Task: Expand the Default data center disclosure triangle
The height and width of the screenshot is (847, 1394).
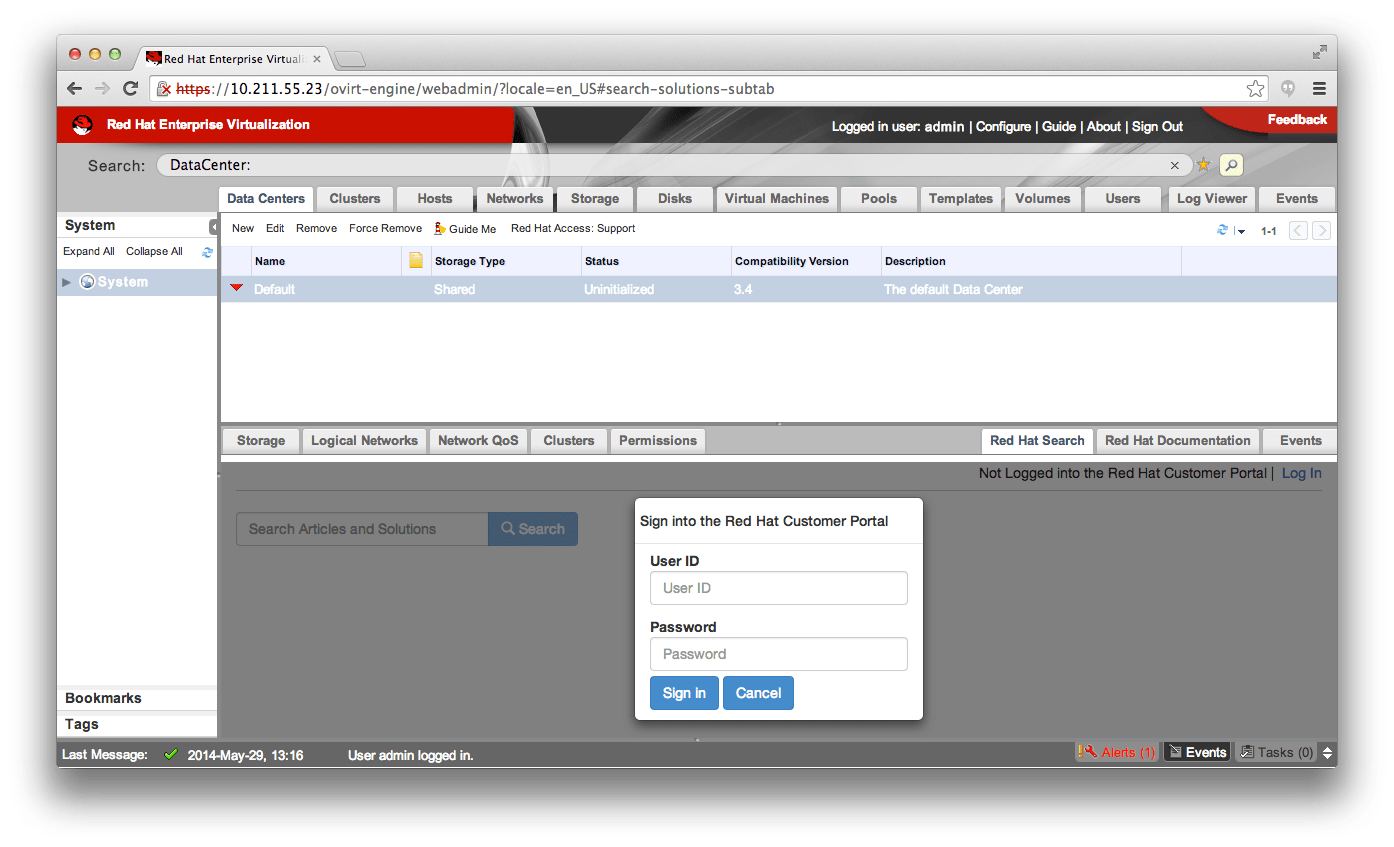Action: [x=237, y=289]
